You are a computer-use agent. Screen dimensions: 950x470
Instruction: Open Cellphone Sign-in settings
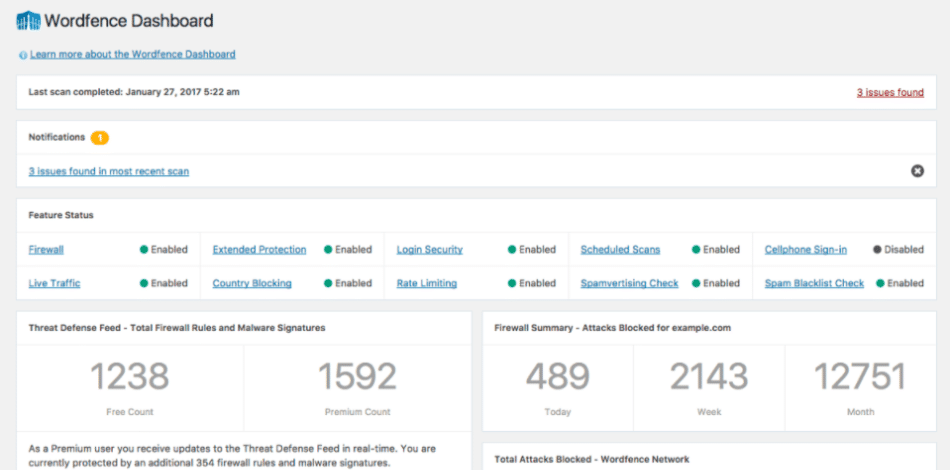[x=805, y=250]
